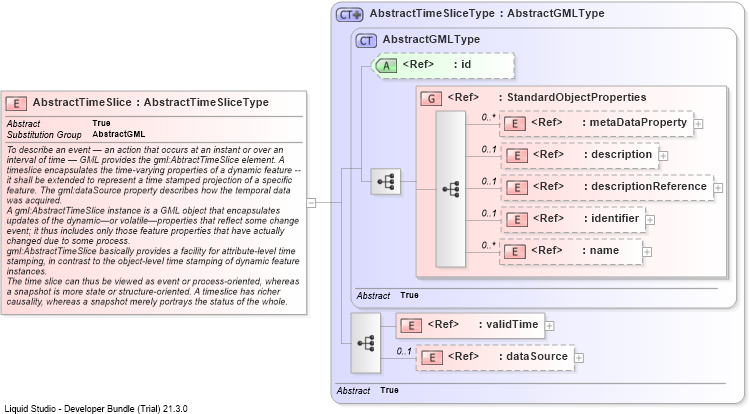The height and width of the screenshot is (414, 749).
Task: Select '<Ref> : validTime' label
Action: click(482, 325)
